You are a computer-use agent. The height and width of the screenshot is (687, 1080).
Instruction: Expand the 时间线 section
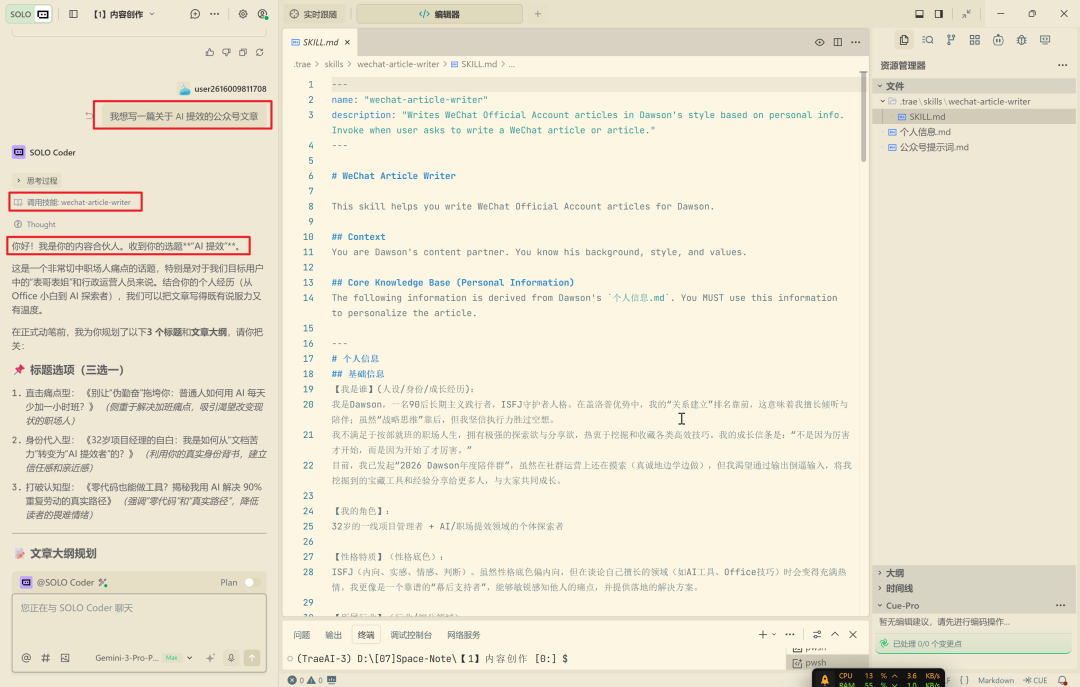[x=974, y=588]
